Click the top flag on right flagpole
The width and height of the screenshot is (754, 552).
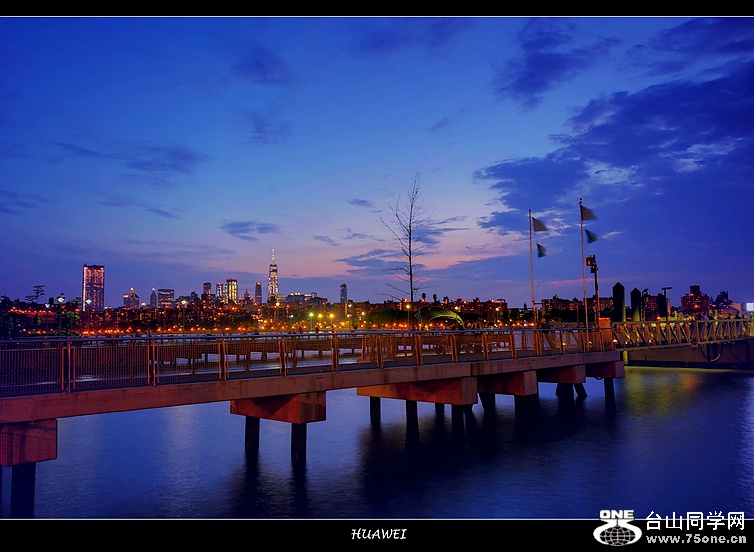click(588, 213)
